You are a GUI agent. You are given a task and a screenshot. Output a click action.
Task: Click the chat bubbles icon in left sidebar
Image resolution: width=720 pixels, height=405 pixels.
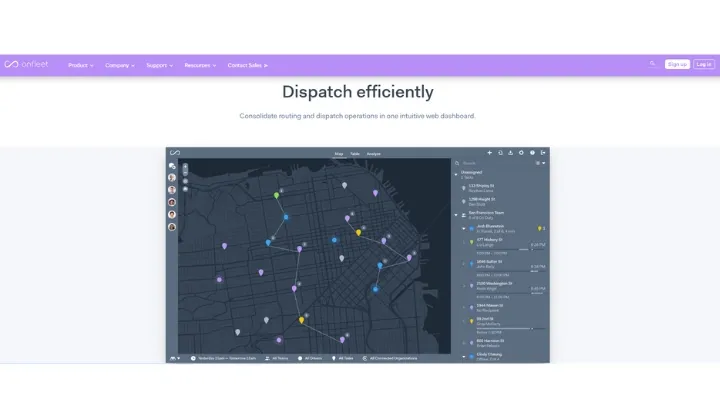point(172,166)
